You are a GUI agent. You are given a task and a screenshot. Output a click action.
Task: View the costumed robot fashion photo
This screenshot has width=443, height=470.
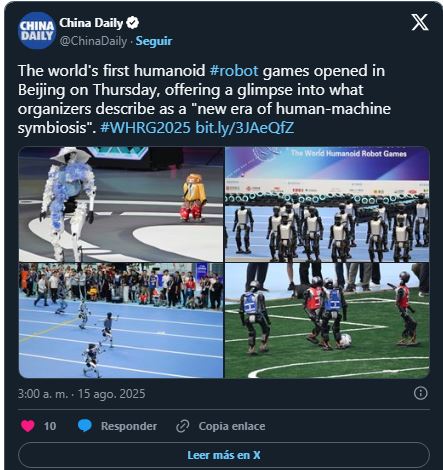121,204
